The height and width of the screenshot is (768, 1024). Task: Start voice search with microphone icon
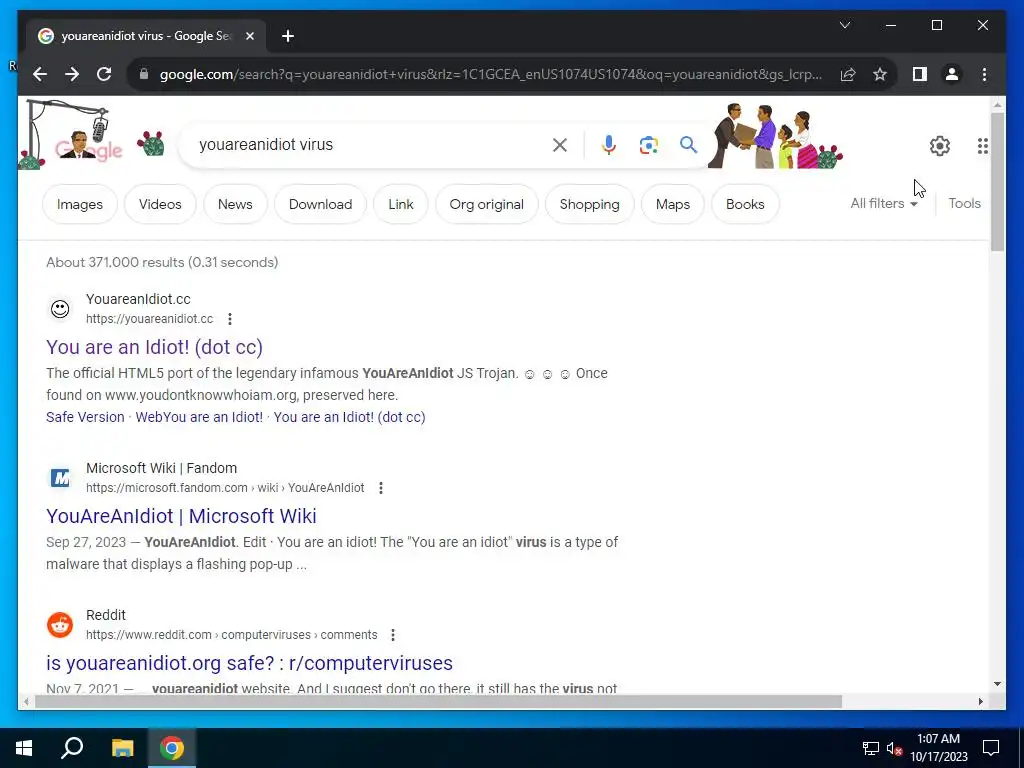609,145
